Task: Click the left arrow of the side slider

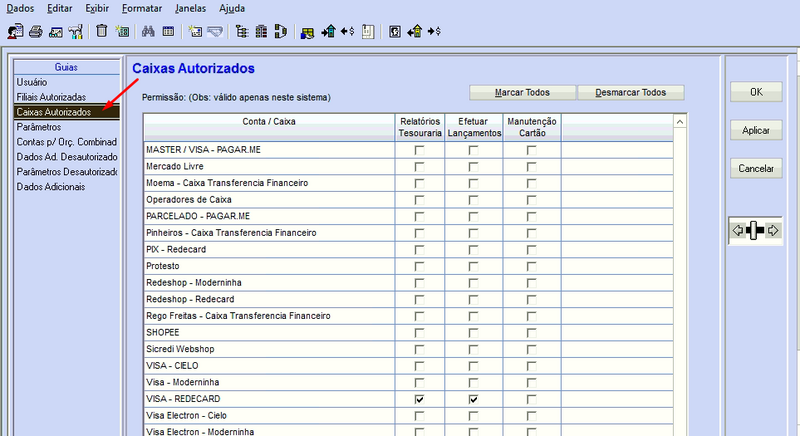Action: 738,230
